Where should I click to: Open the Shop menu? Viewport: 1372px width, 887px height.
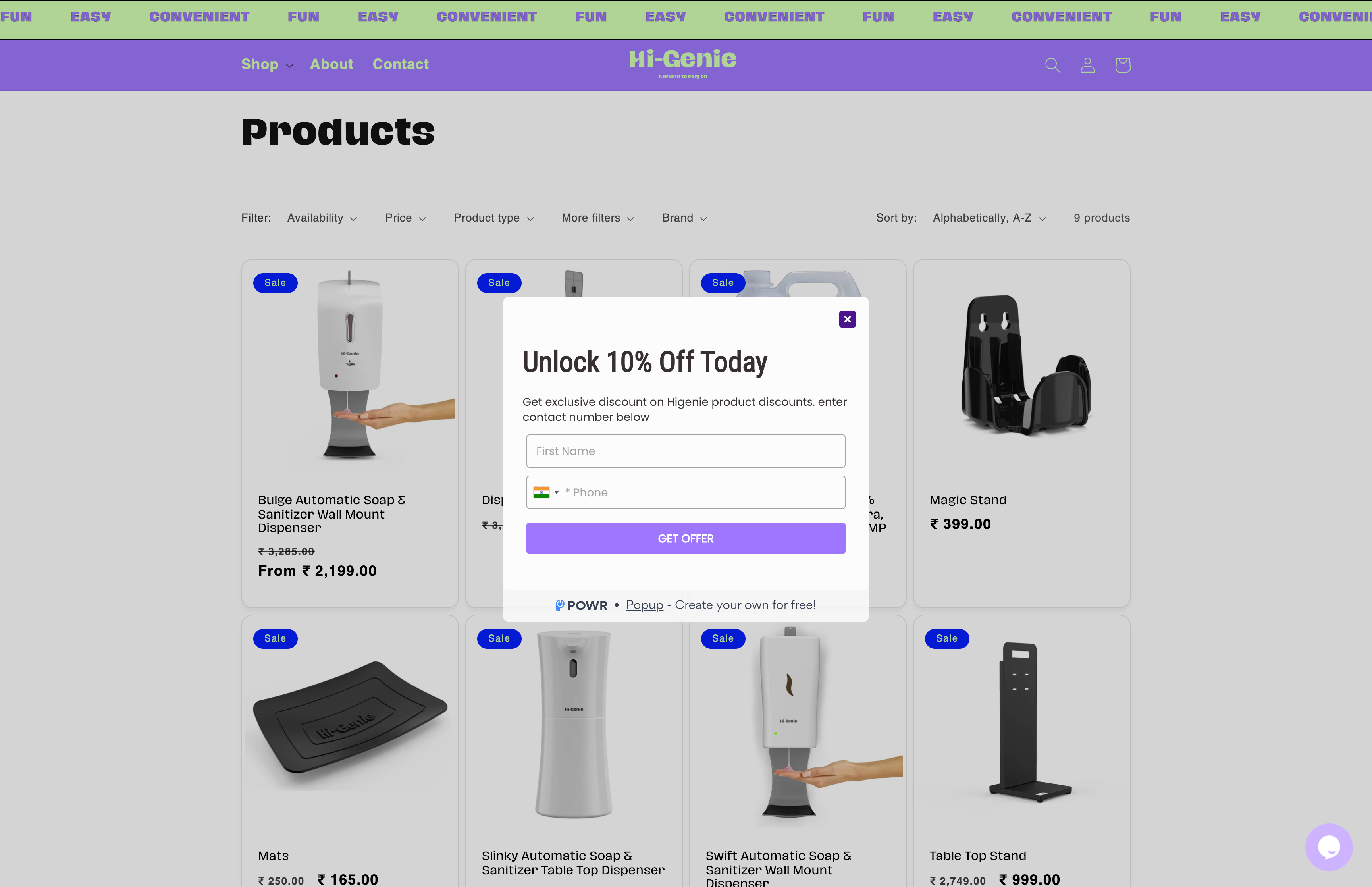pyautogui.click(x=267, y=64)
